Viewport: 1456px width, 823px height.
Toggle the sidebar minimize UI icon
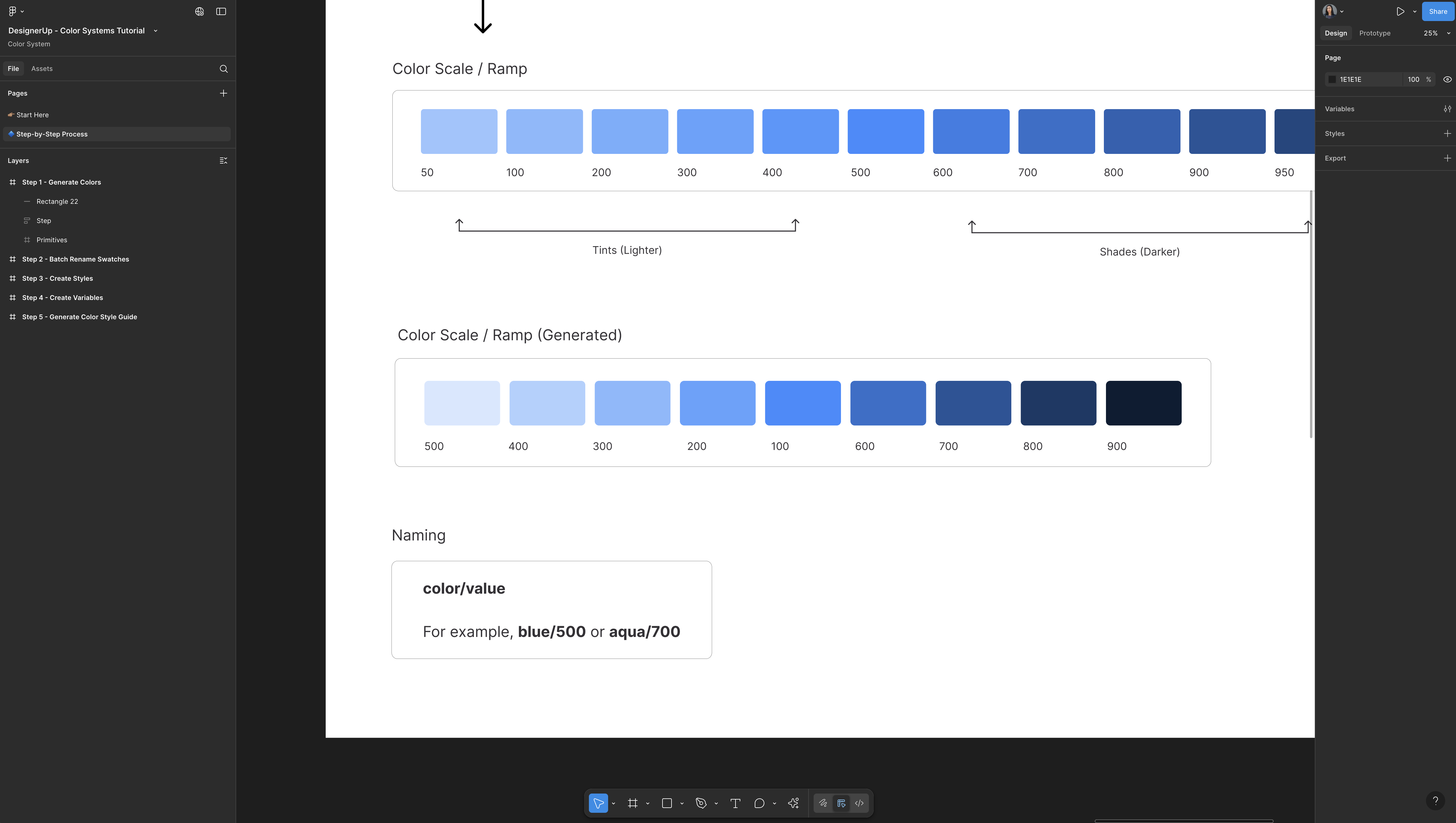coord(221,11)
